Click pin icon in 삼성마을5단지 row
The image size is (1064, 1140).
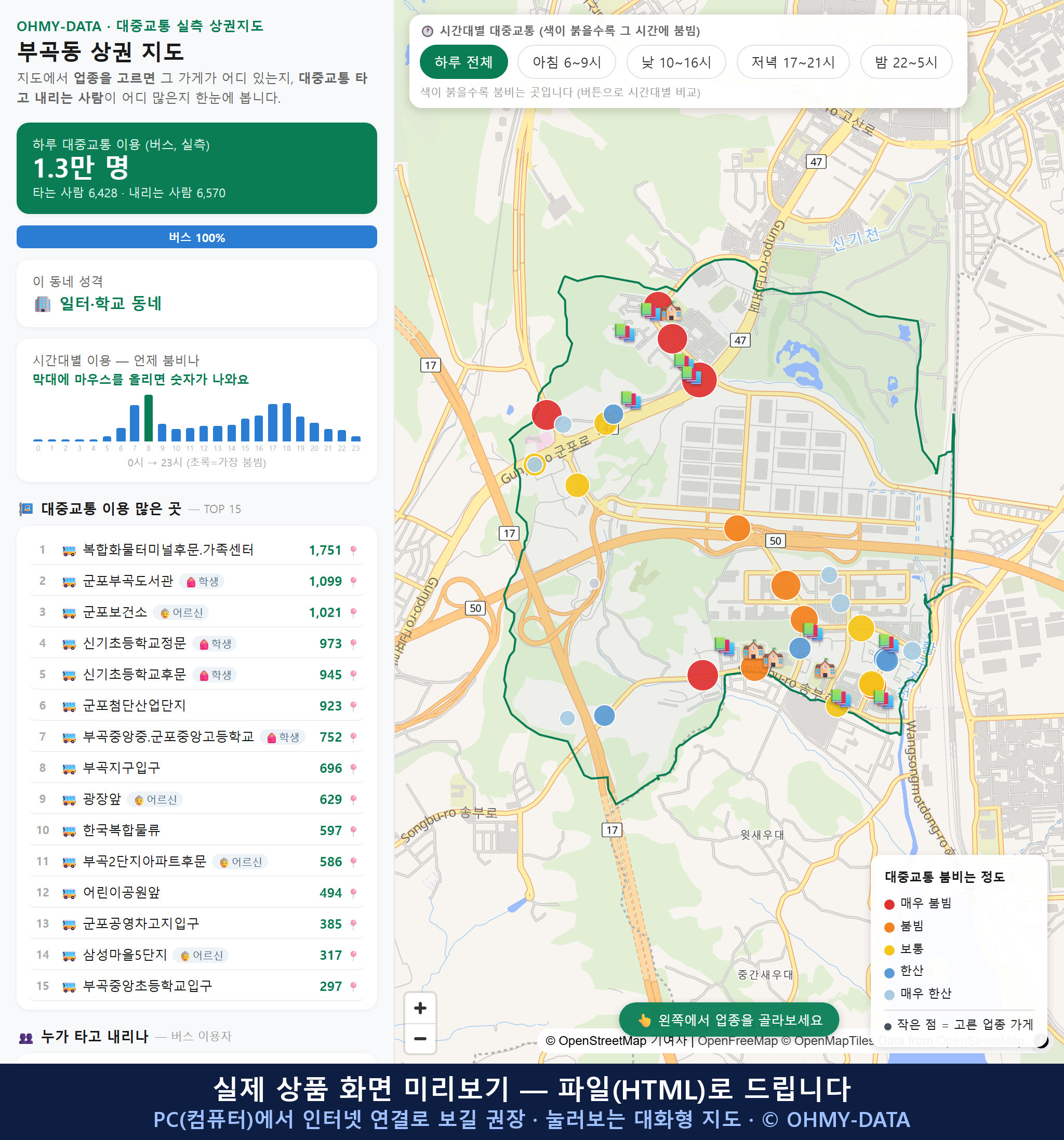353,955
